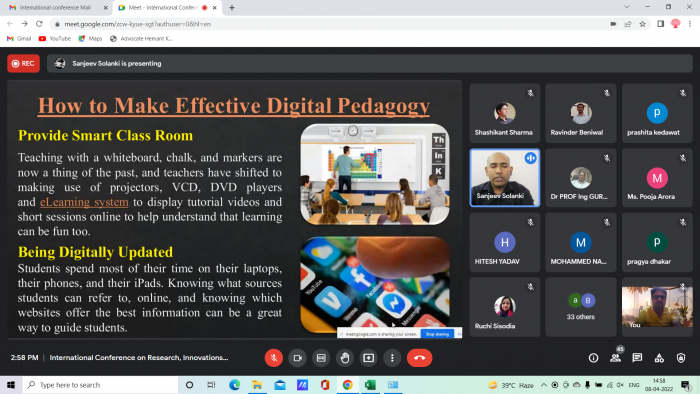Toggle the camera on or off
The height and width of the screenshot is (394, 700).
[x=297, y=358]
